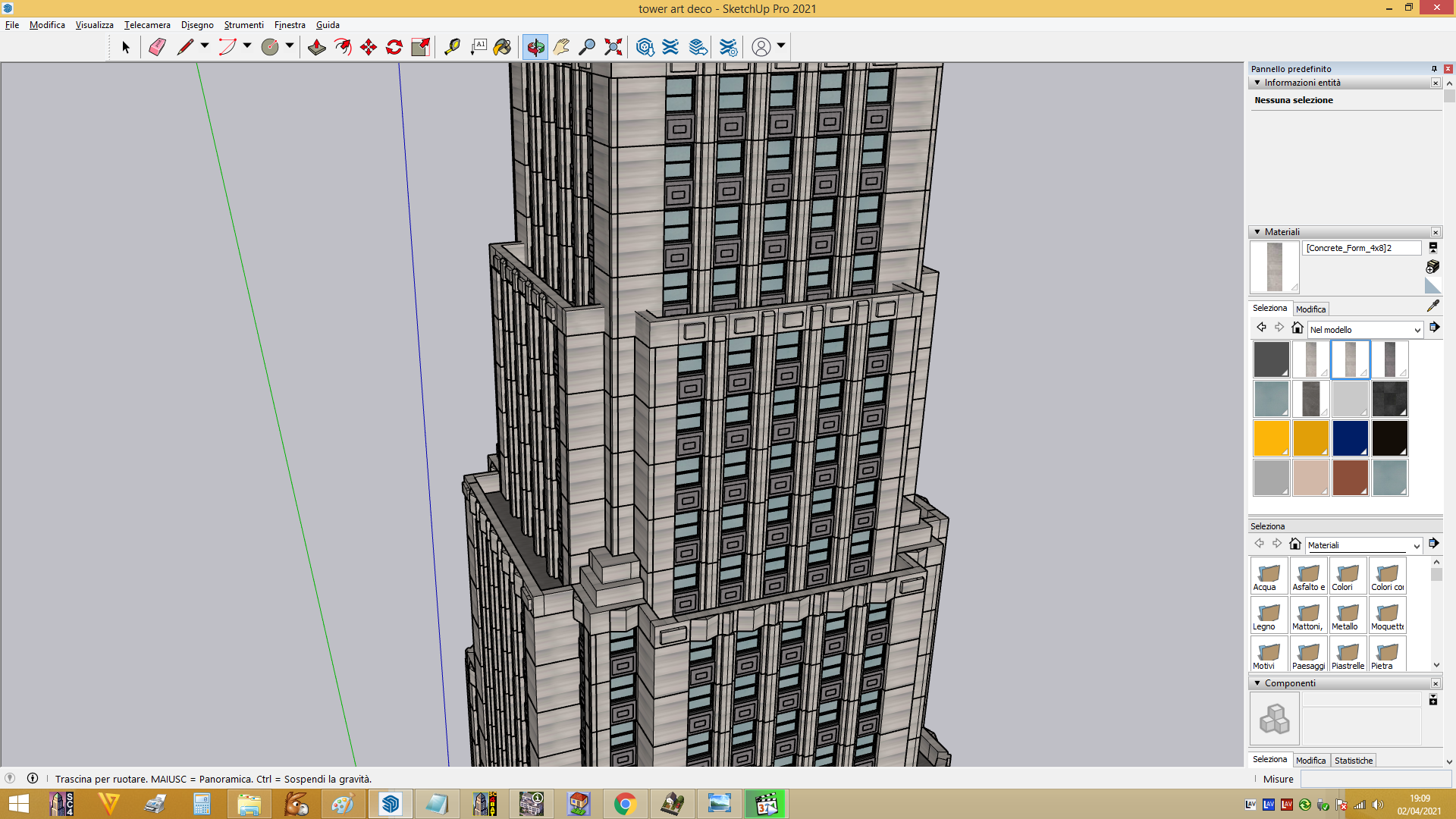Collapse the Informazioni entità section
Viewport: 1456px width, 819px height.
click(1257, 83)
